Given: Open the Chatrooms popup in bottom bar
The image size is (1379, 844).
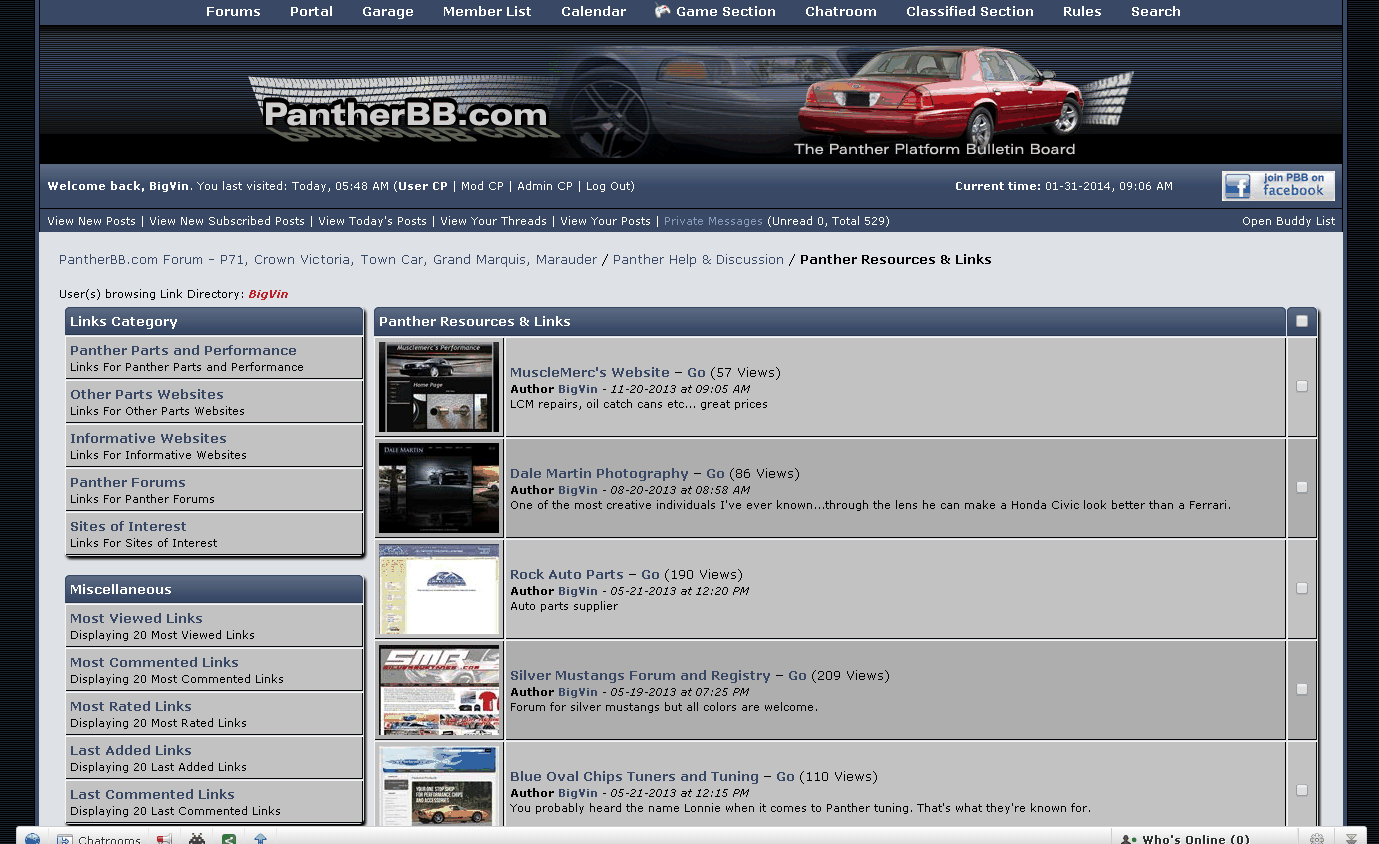Looking at the screenshot, I should [99, 839].
